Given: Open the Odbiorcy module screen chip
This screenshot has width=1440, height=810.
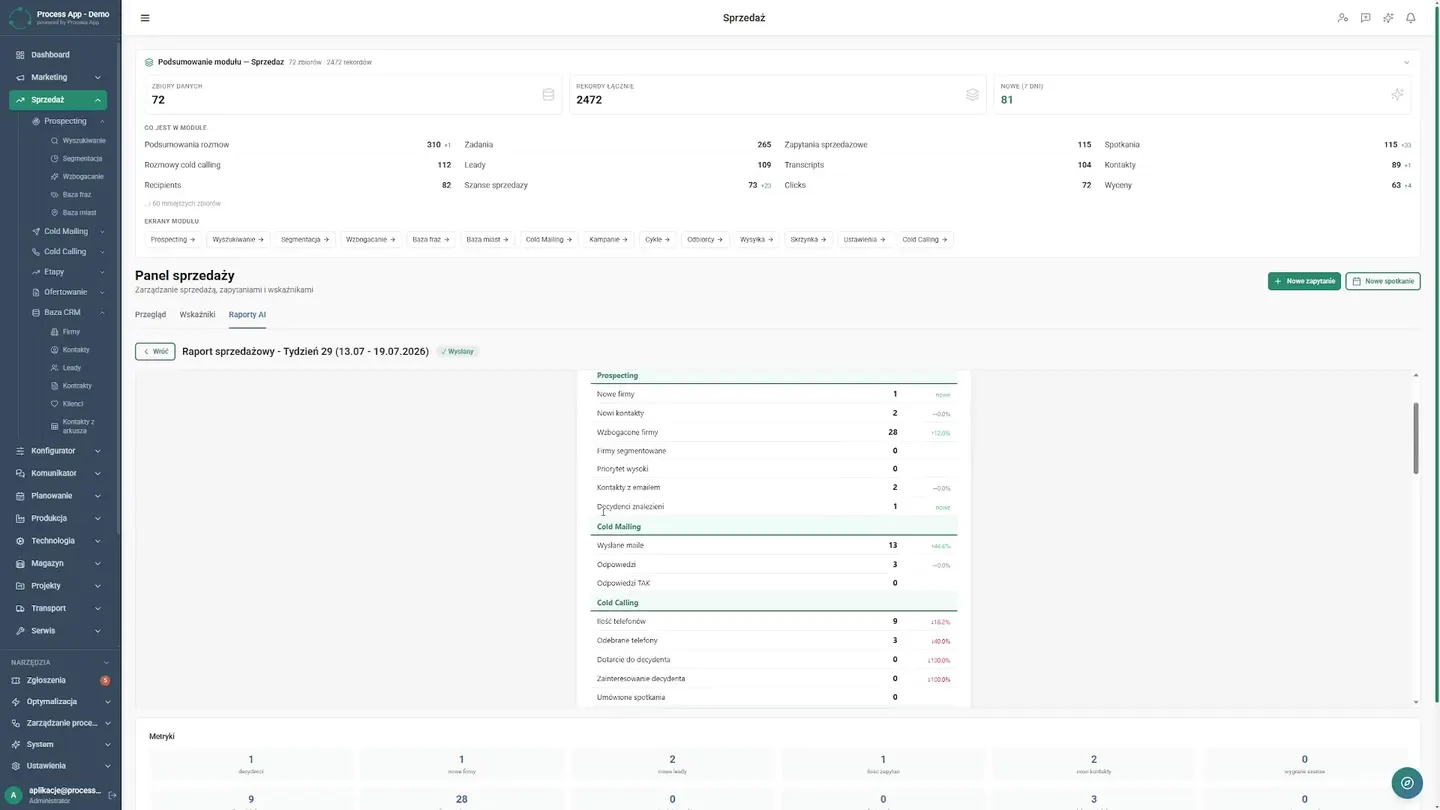Looking at the screenshot, I should pyautogui.click(x=704, y=240).
